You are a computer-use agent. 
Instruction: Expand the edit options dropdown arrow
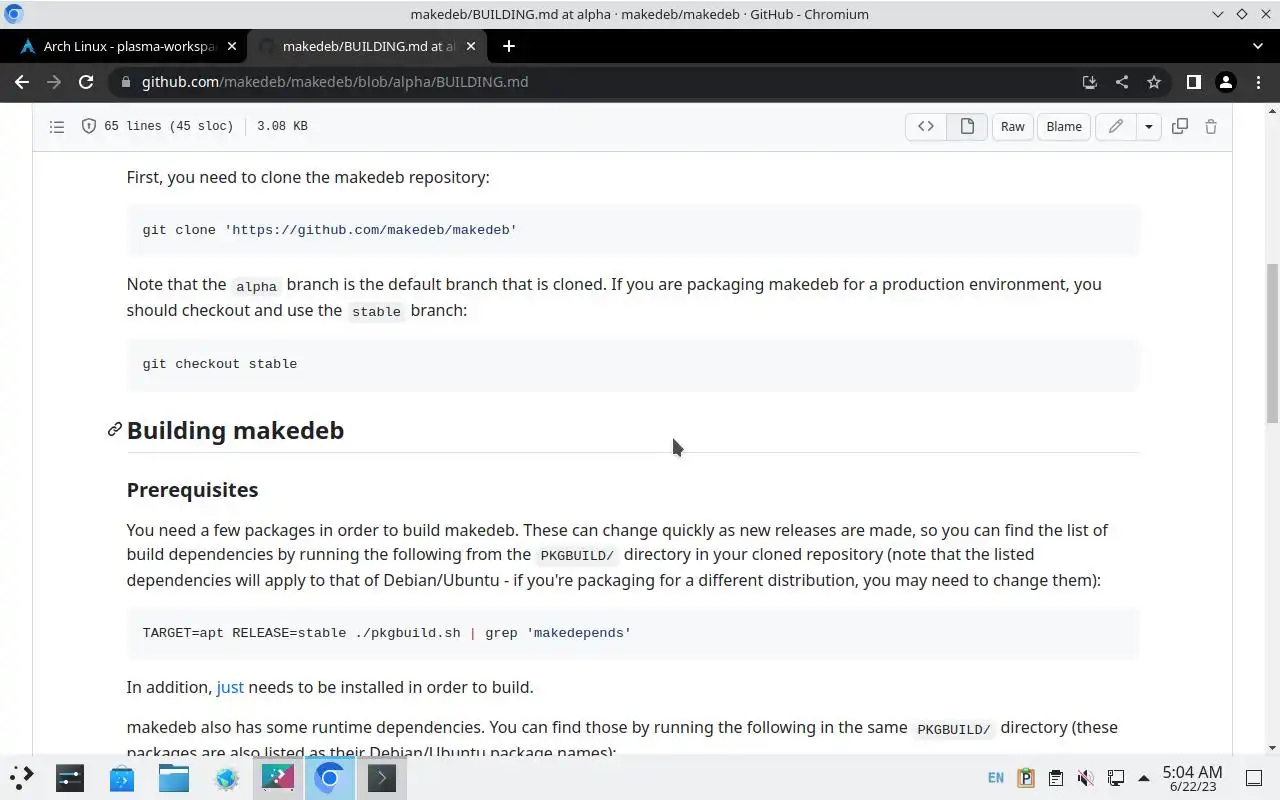click(1149, 126)
